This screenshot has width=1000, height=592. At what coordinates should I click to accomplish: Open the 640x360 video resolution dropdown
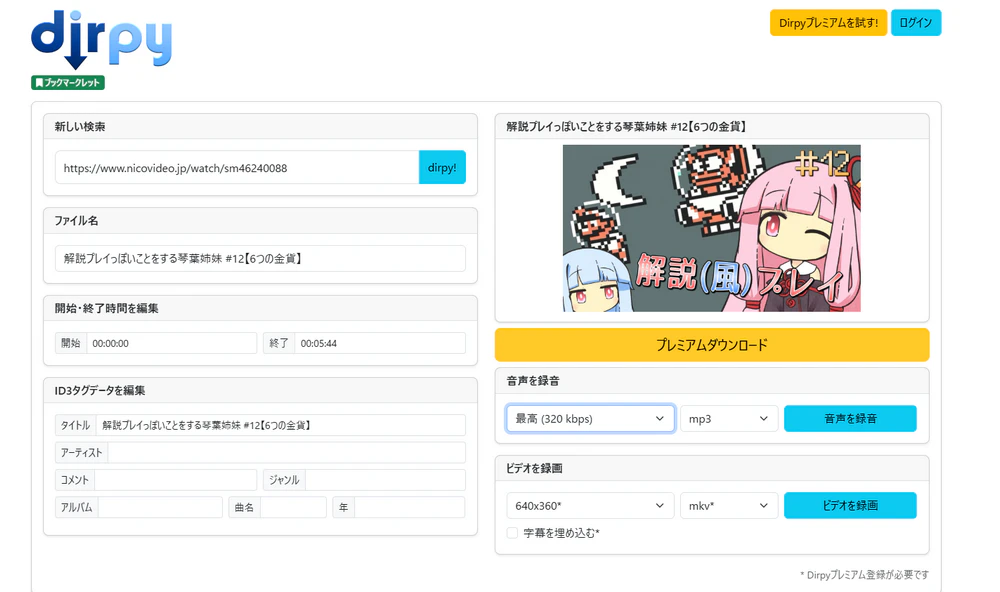[589, 505]
